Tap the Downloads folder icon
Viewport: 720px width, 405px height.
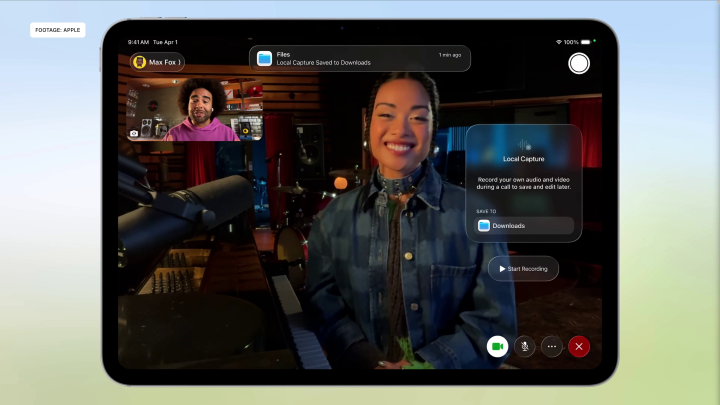pyautogui.click(x=484, y=225)
